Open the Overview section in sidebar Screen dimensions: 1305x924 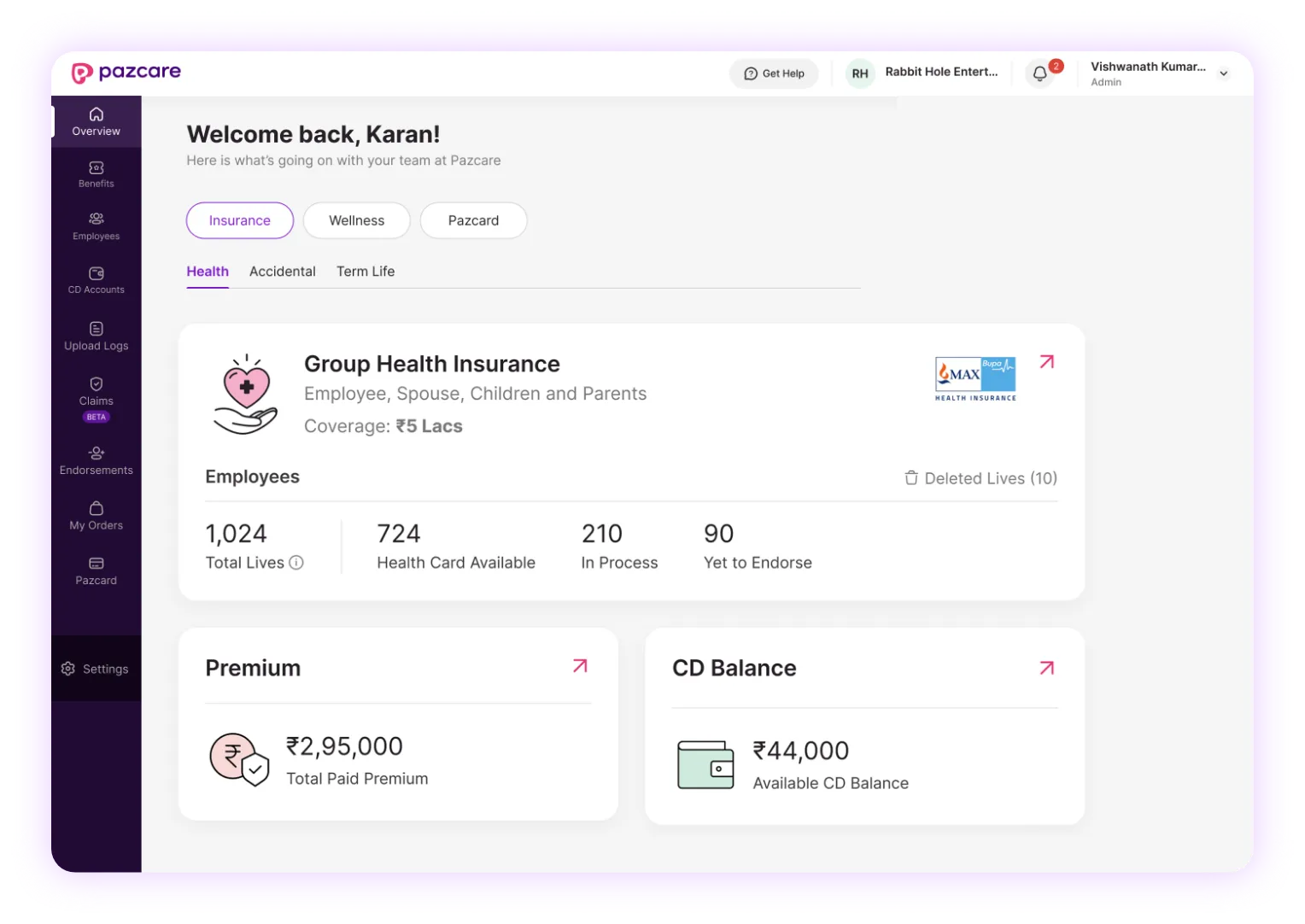click(x=96, y=120)
